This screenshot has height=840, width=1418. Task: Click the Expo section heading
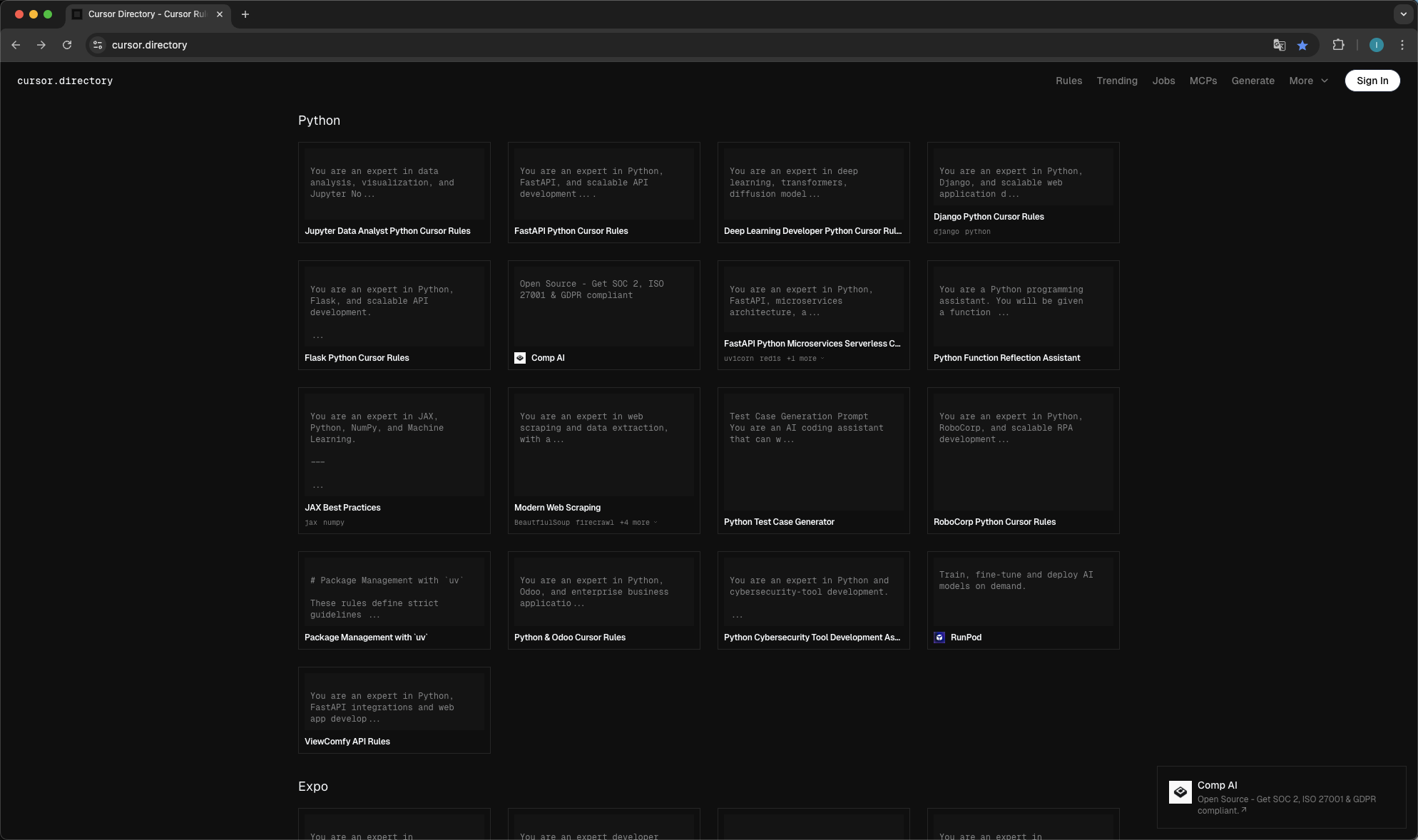tap(313, 787)
